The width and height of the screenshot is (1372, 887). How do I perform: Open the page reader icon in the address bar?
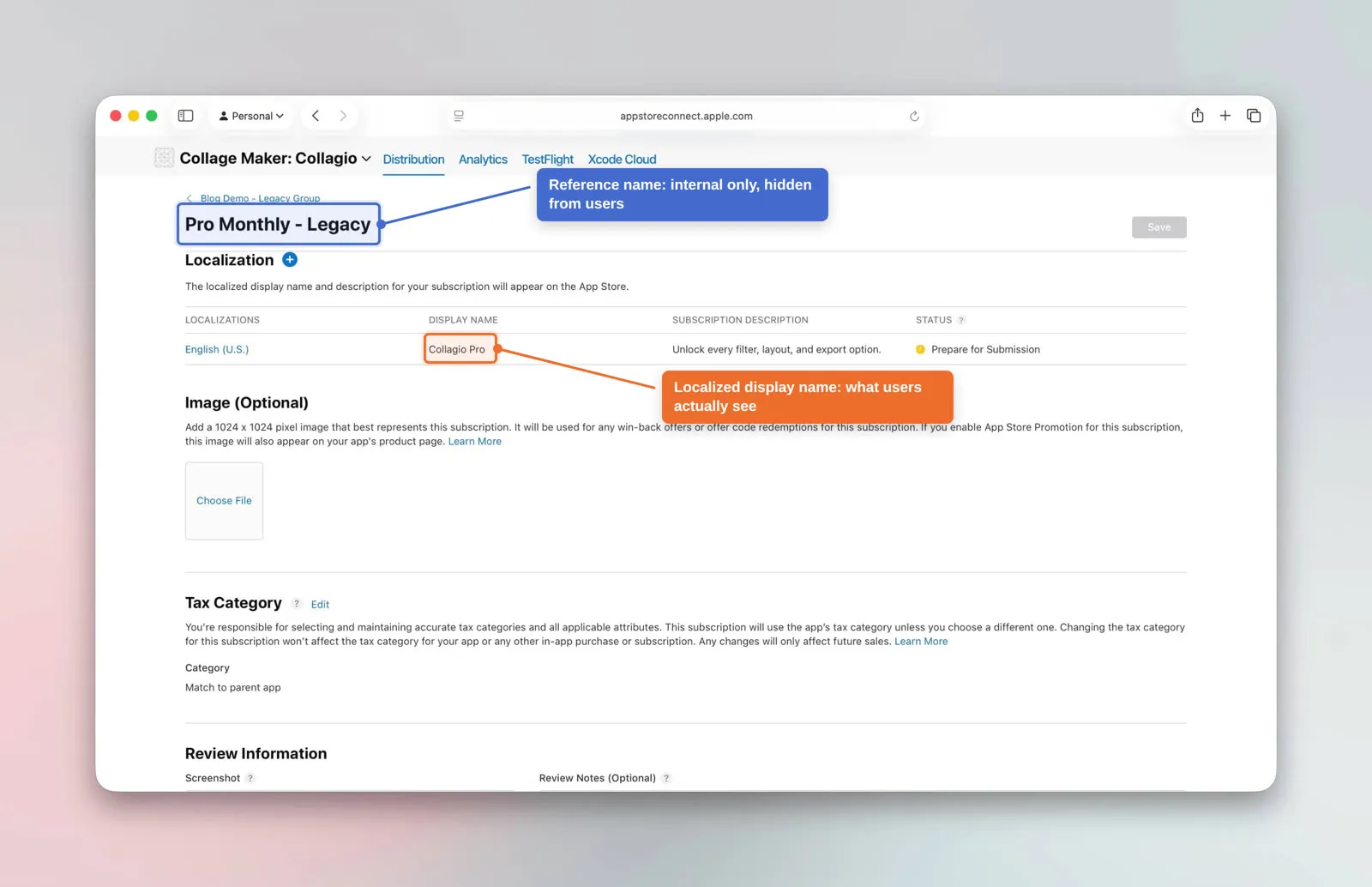(x=459, y=116)
